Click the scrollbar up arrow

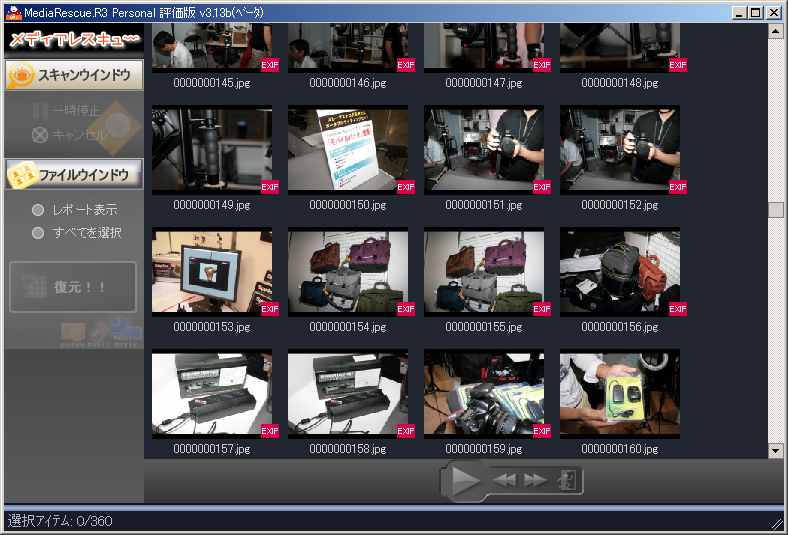(775, 31)
